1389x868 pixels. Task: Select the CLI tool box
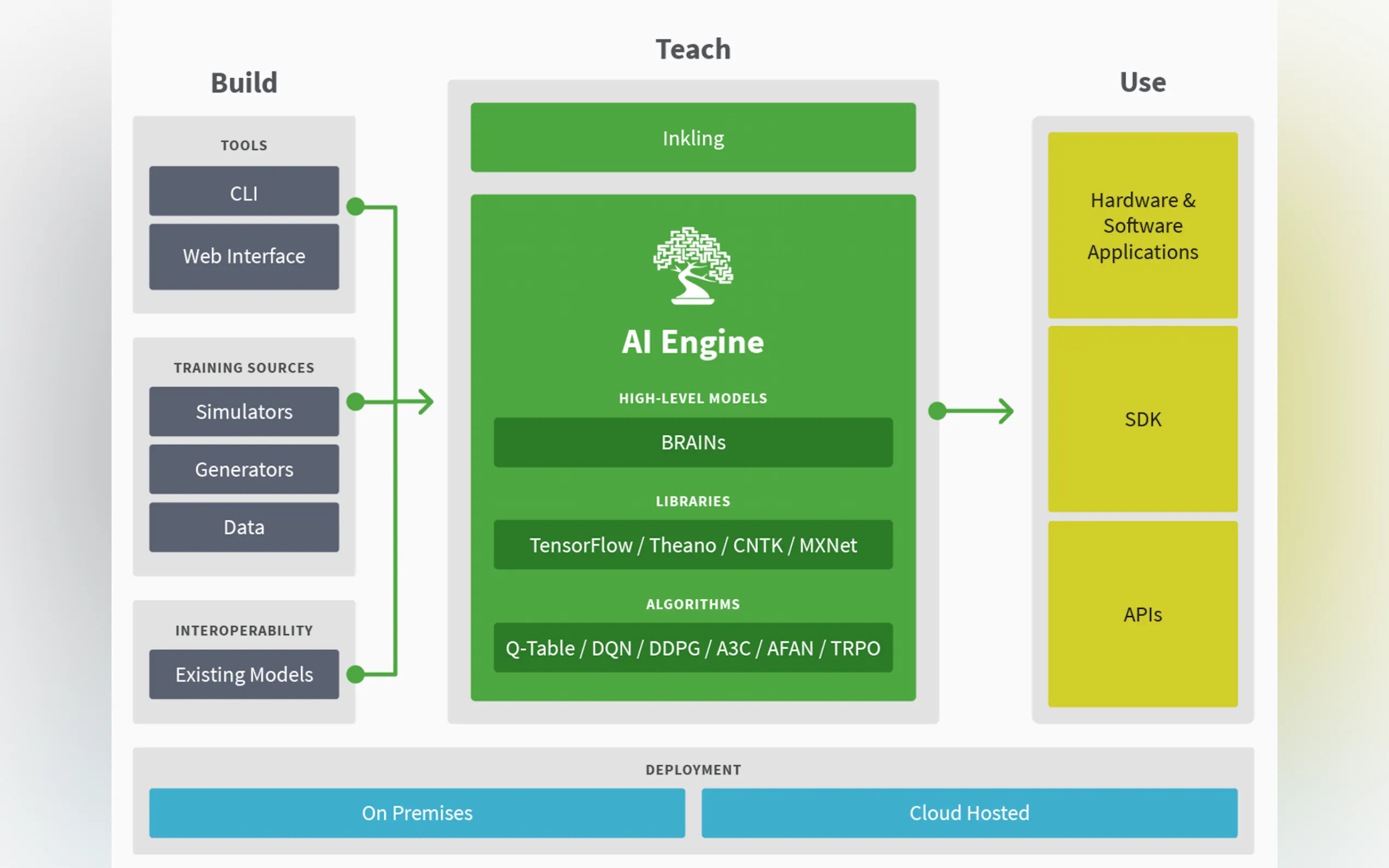pyautogui.click(x=244, y=192)
